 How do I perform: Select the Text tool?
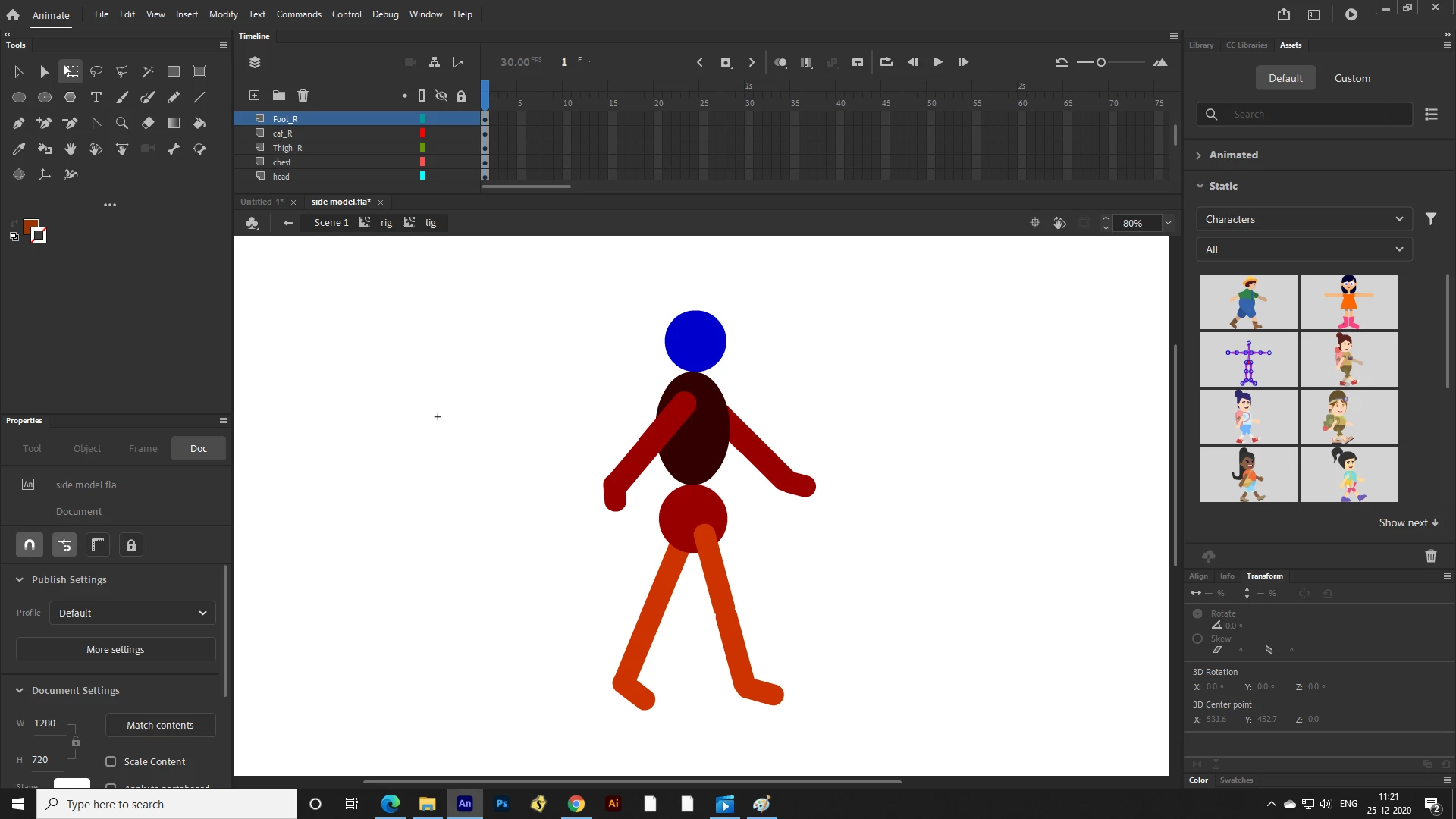(x=96, y=97)
